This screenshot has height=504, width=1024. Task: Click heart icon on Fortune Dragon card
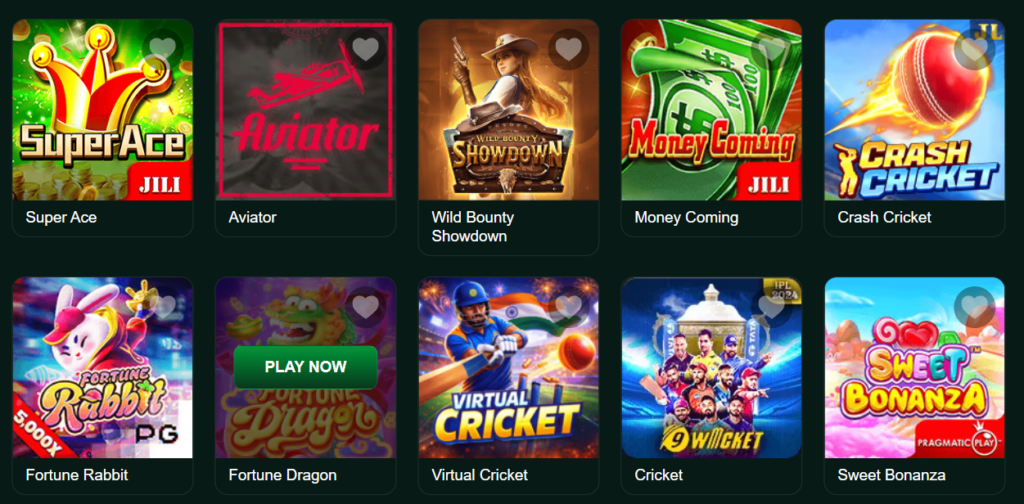pyautogui.click(x=366, y=306)
